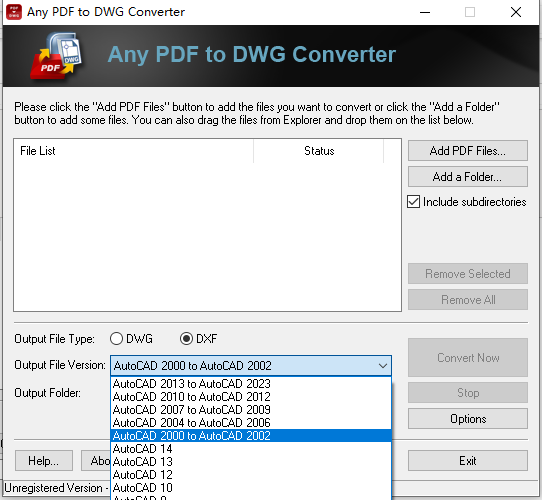Close the converter window
The height and width of the screenshot is (500, 542).
[516, 12]
